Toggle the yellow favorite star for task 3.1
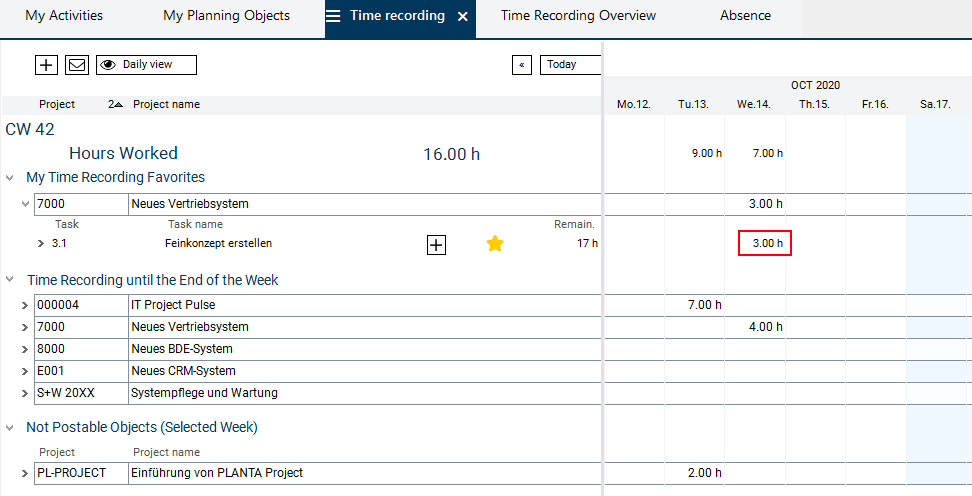This screenshot has height=496, width=972. point(495,243)
